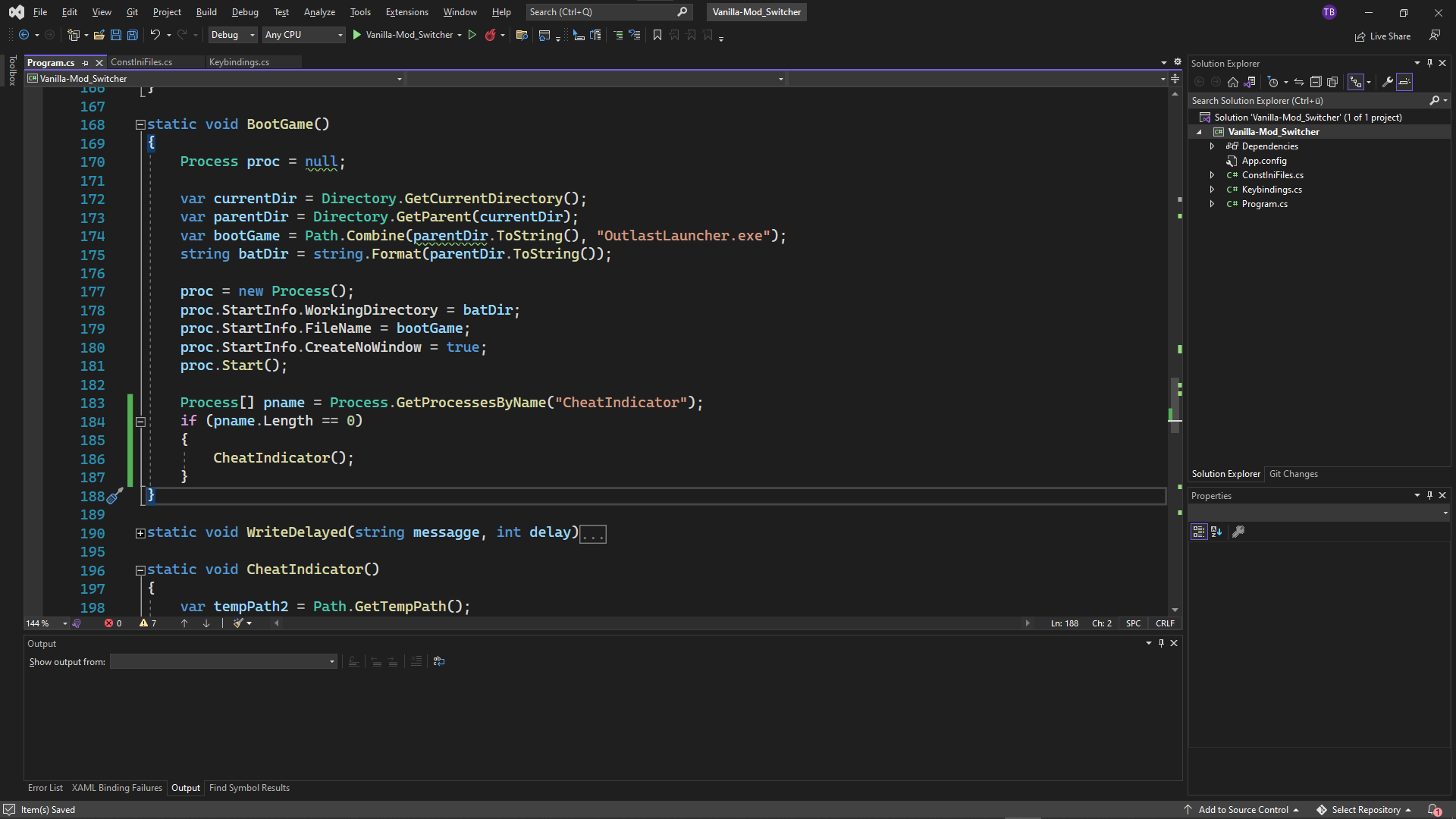Viewport: 1456px width, 819px height.
Task: Toggle the nested file view button in Solution Explorer
Action: click(1356, 82)
